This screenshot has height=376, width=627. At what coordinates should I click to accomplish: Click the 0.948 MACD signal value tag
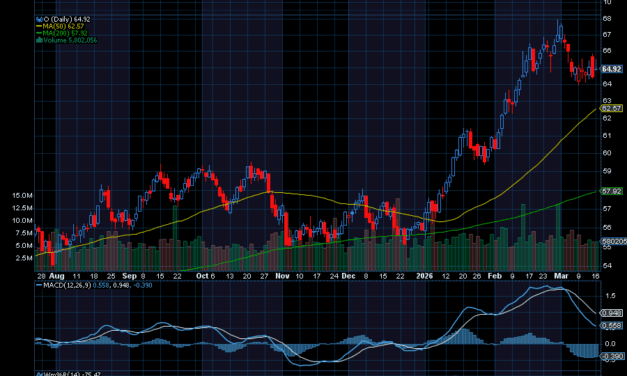coord(611,313)
